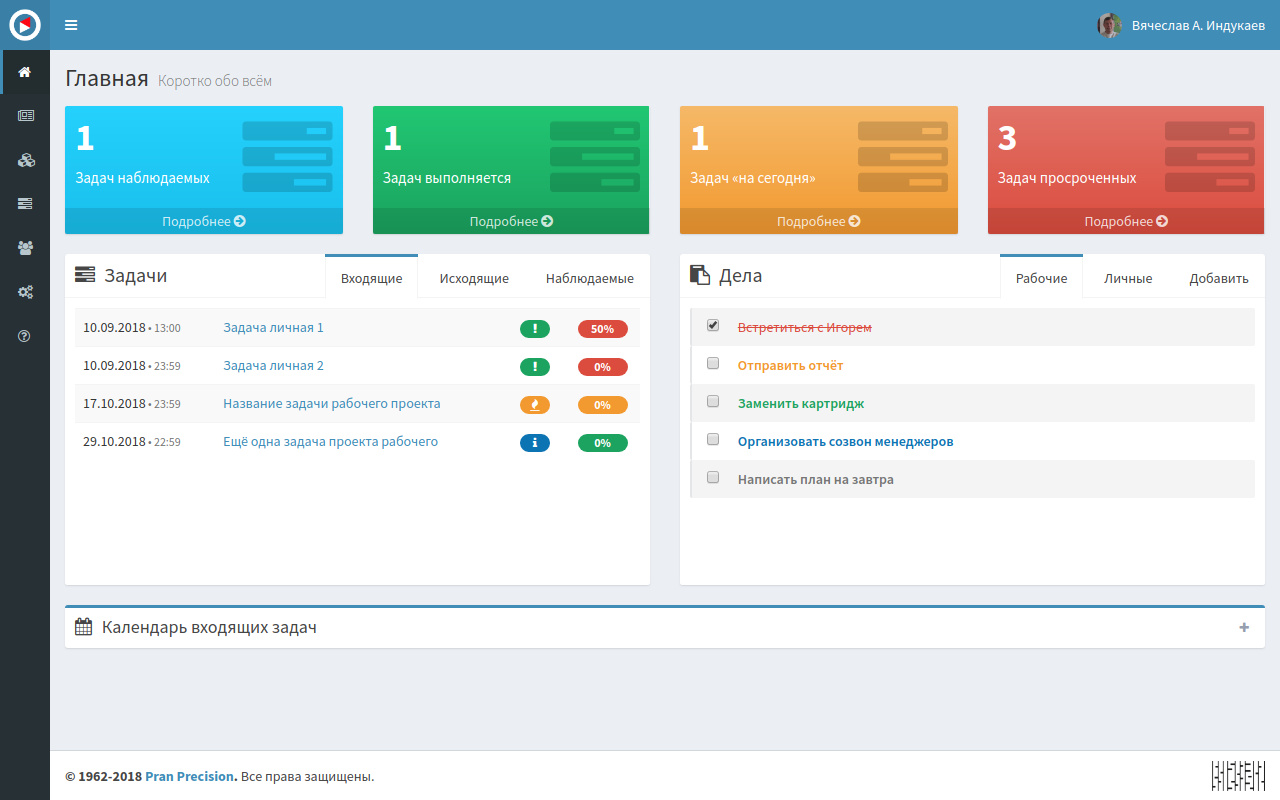The height and width of the screenshot is (800, 1280).
Task: Toggle the sidebar with the hamburger icon
Action: point(71,25)
